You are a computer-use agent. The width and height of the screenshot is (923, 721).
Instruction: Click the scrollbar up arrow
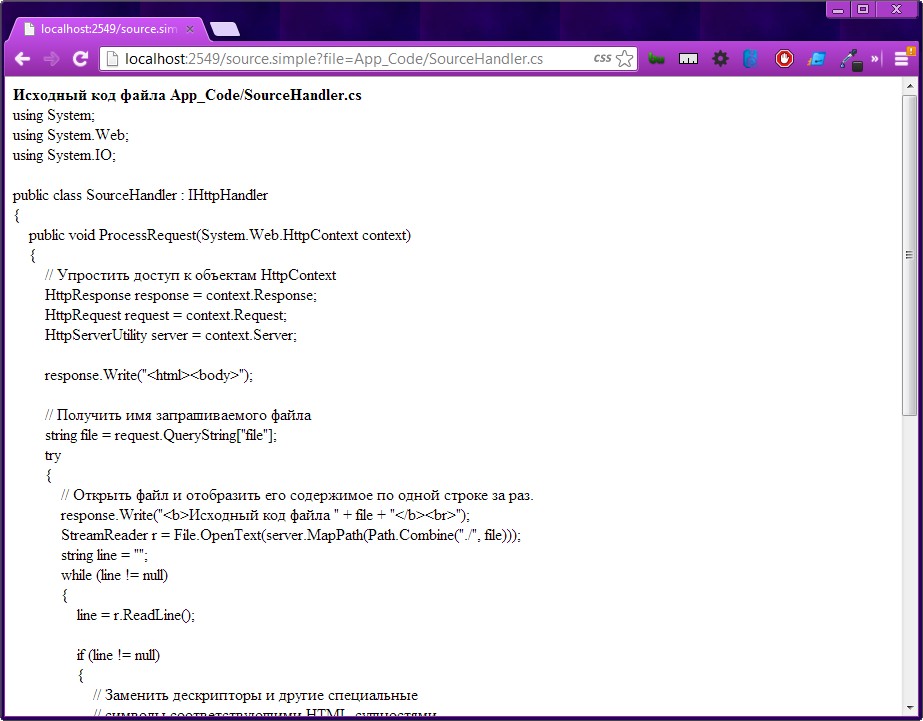point(909,86)
